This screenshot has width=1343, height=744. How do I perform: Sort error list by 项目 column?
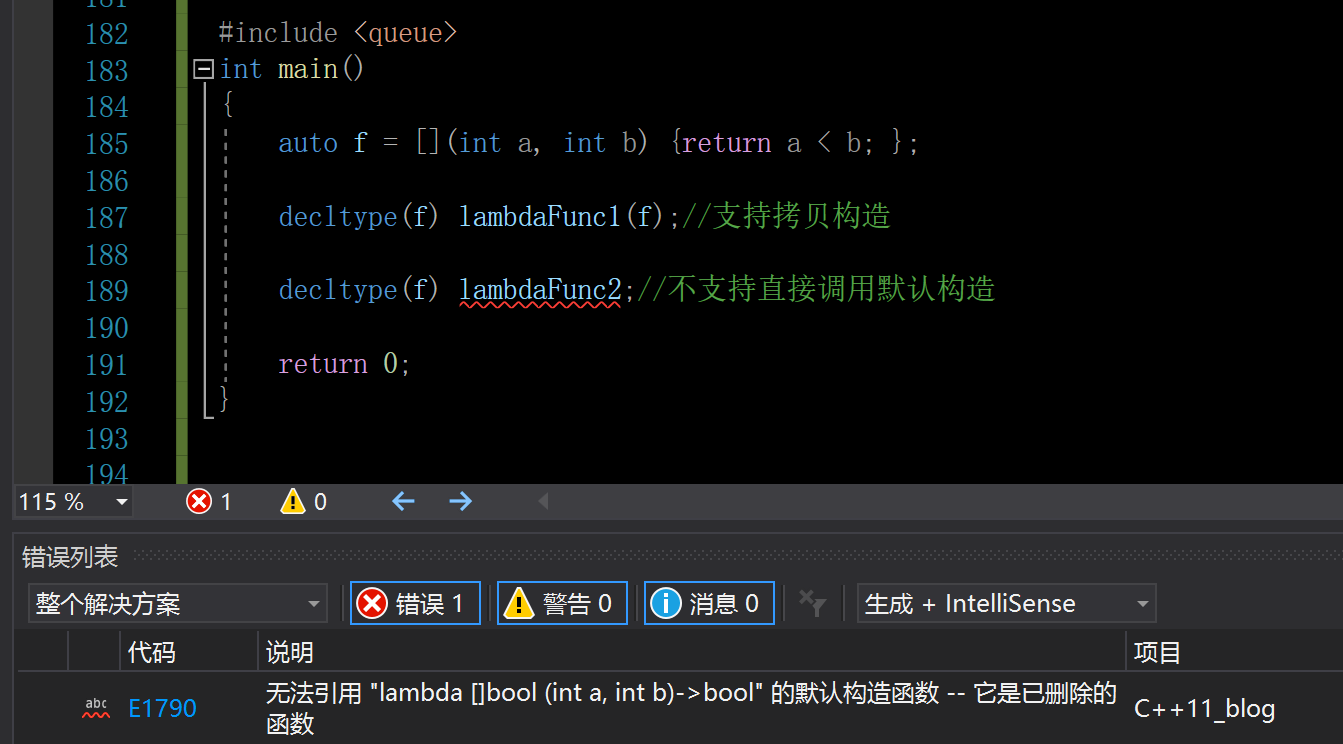click(x=1234, y=653)
